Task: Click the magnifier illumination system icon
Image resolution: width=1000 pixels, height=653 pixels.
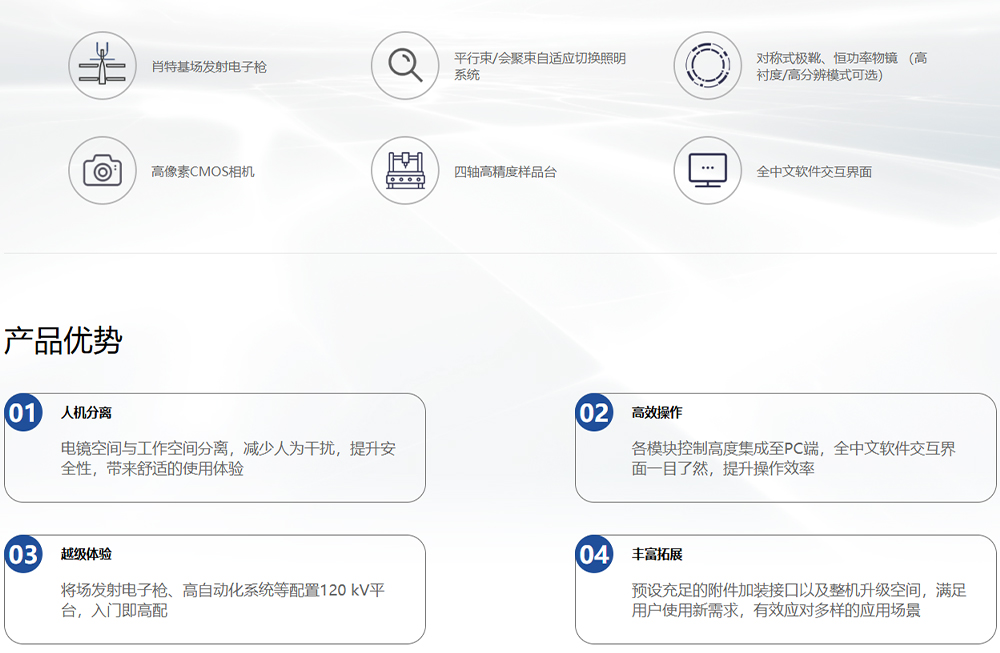Action: click(x=405, y=66)
